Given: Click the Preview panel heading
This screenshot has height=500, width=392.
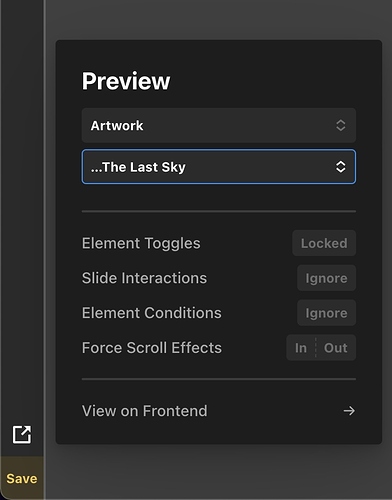Looking at the screenshot, I should pos(126,81).
